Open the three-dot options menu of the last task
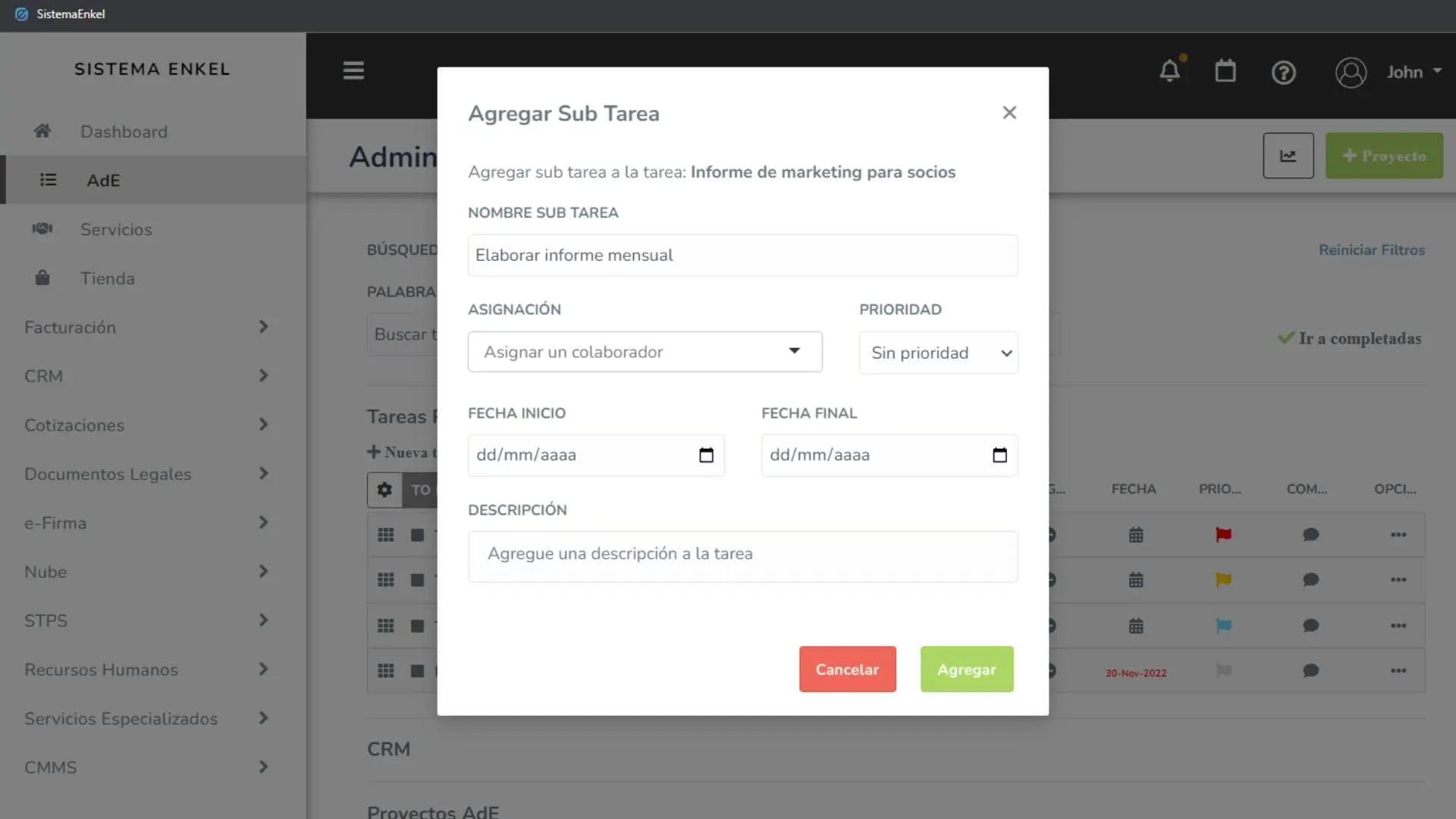Screen dimensions: 1456x819 coord(1398,670)
